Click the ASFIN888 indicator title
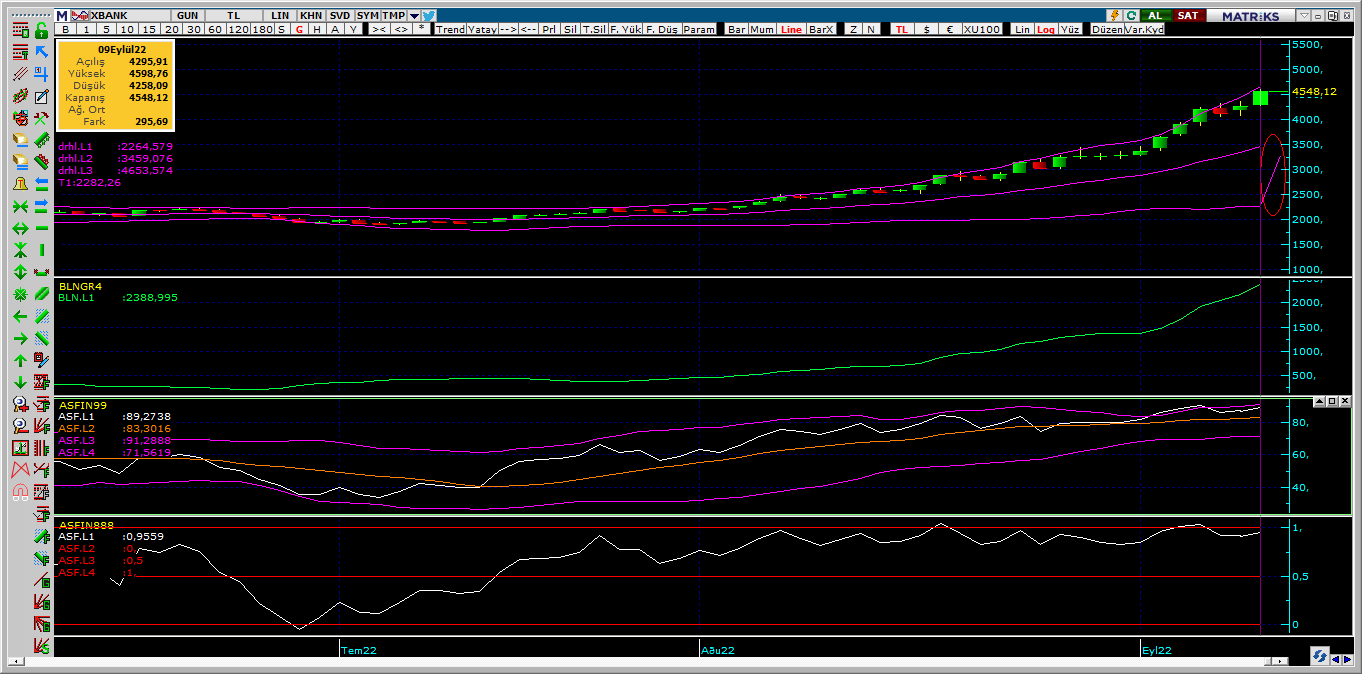The image size is (1362, 674). [85, 525]
